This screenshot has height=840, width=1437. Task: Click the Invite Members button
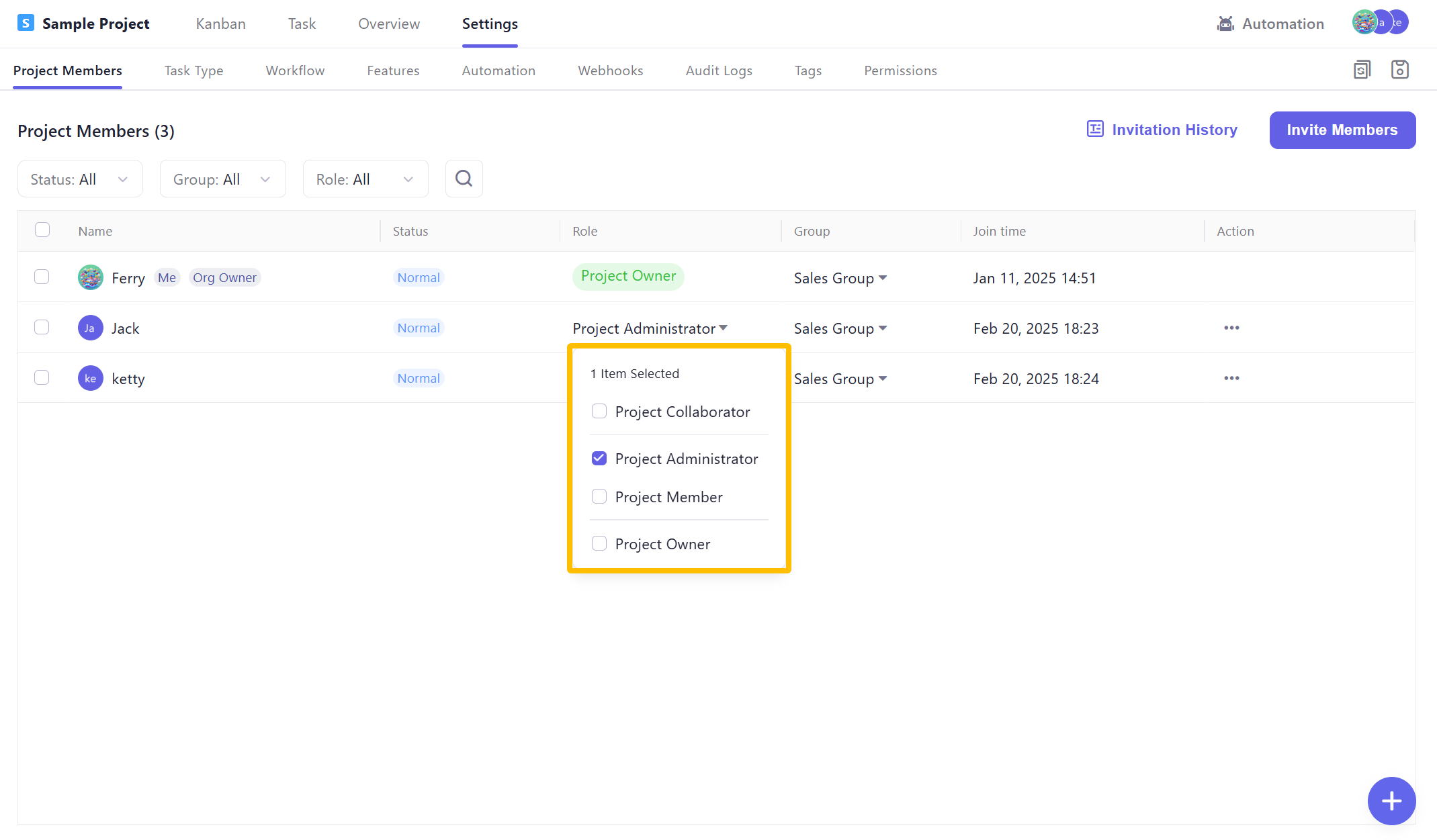click(1342, 130)
